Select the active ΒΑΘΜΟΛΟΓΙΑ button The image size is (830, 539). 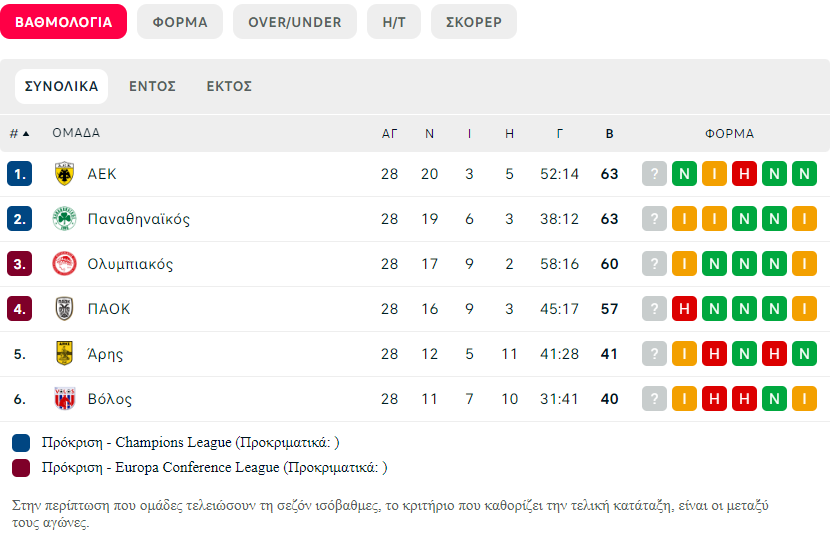coord(64,22)
